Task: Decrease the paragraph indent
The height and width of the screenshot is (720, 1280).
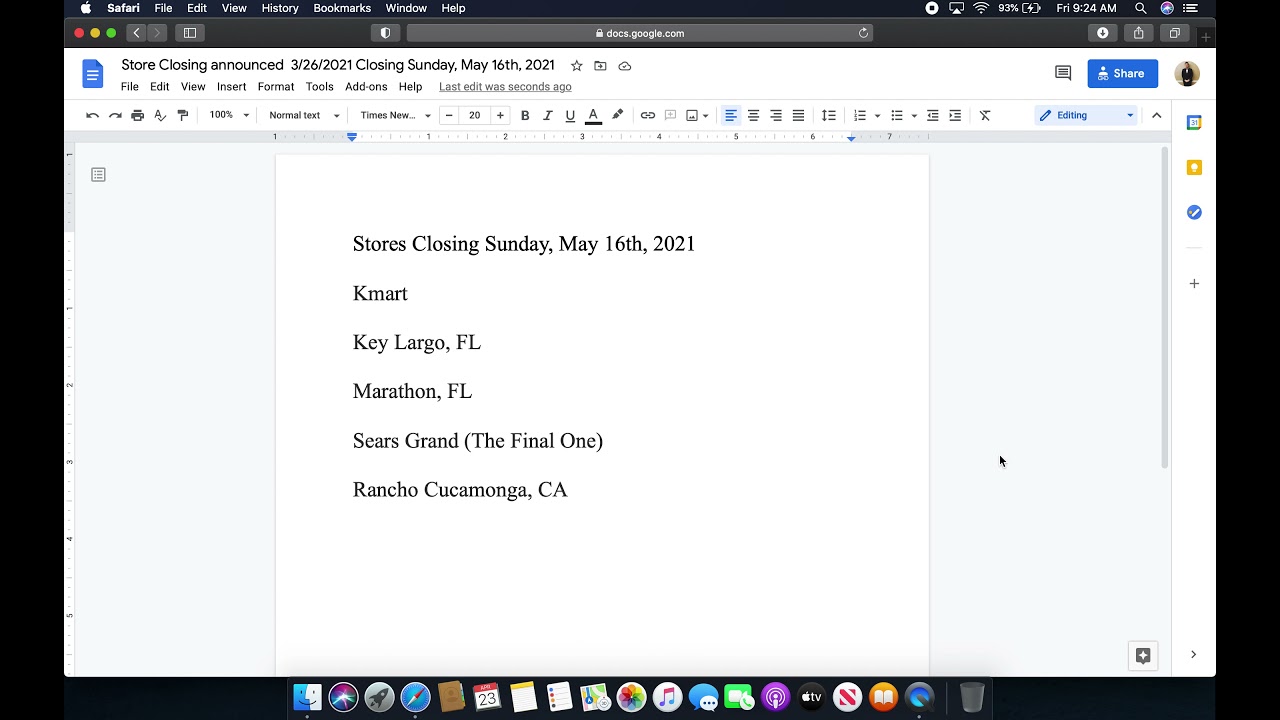Action: pyautogui.click(x=933, y=115)
